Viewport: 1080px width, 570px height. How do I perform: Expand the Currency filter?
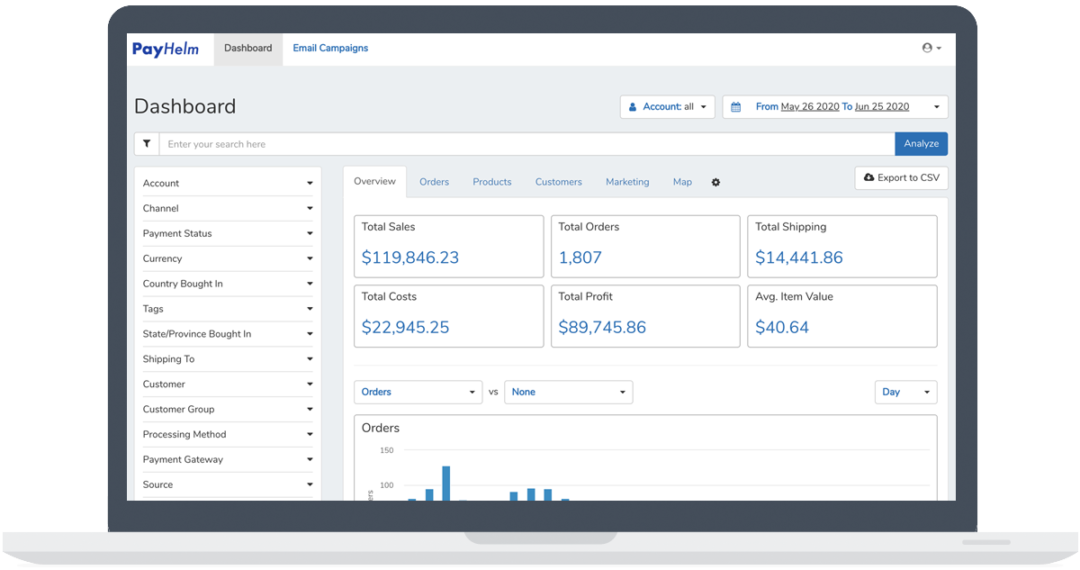click(x=227, y=259)
